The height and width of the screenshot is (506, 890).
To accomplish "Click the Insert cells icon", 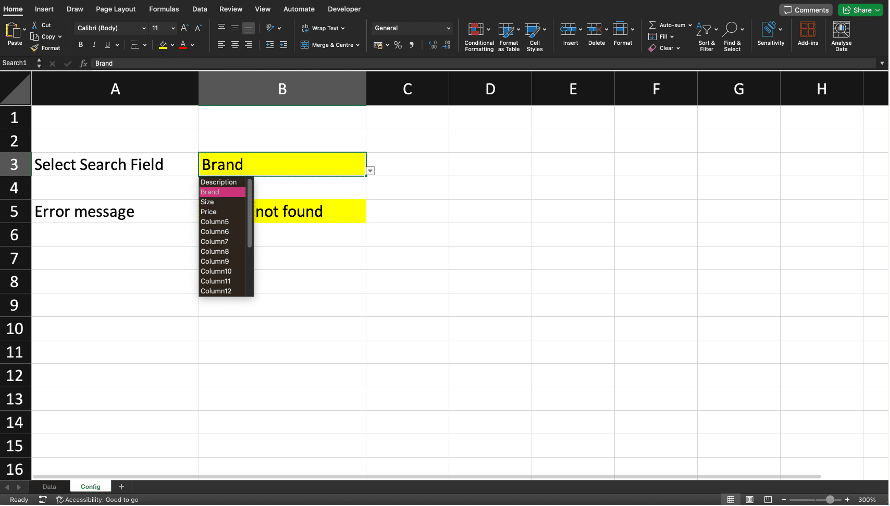I will click(570, 31).
